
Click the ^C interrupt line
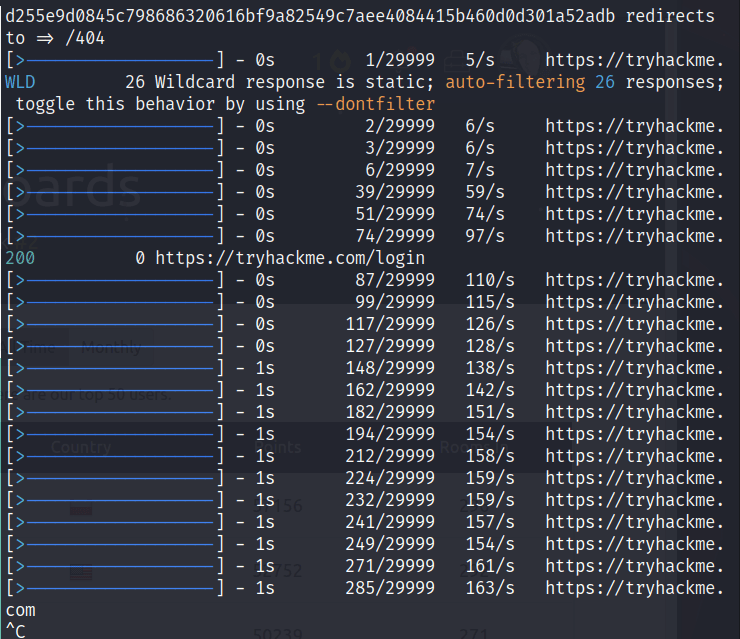click(x=15, y=630)
